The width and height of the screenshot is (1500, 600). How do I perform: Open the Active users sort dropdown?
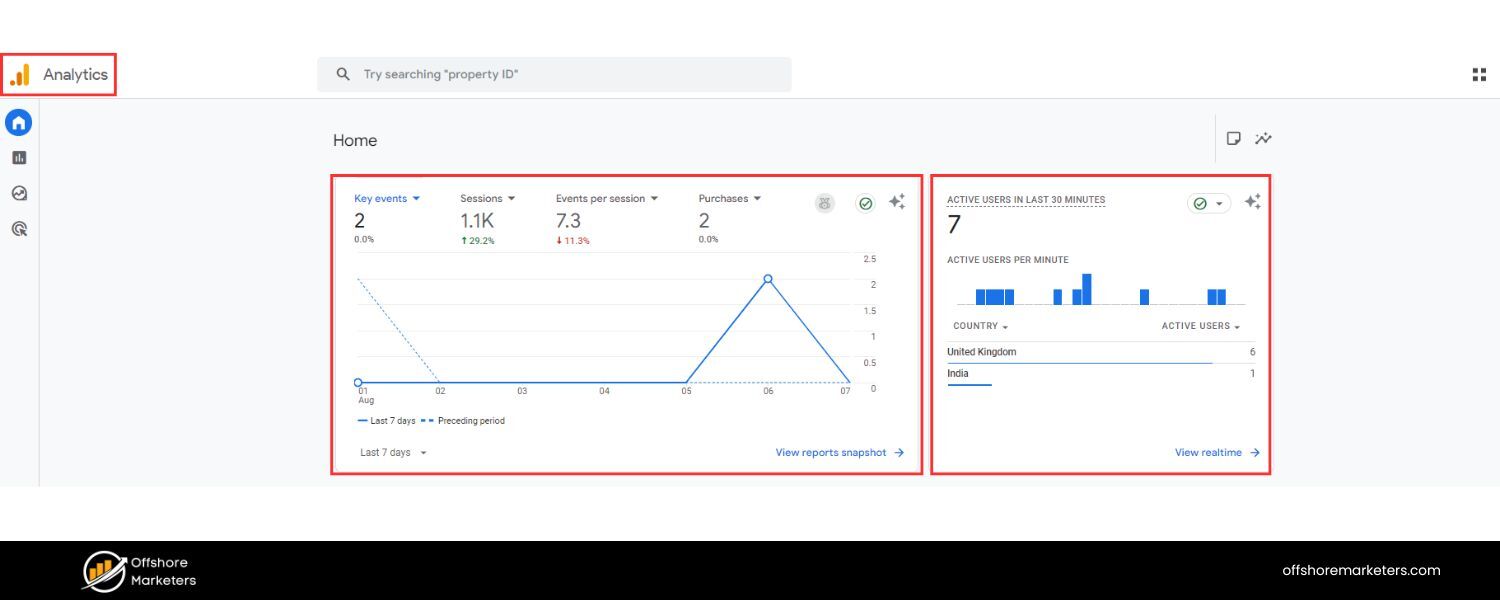[x=1199, y=325]
